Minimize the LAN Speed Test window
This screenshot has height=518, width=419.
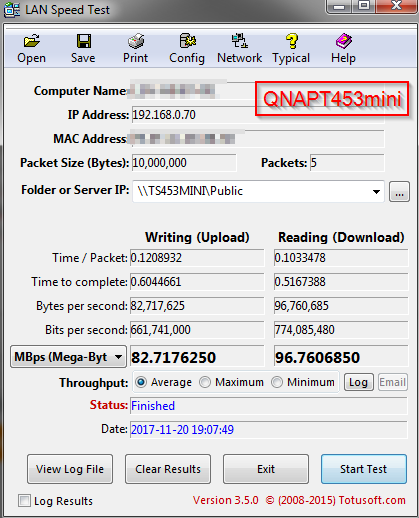339,6
